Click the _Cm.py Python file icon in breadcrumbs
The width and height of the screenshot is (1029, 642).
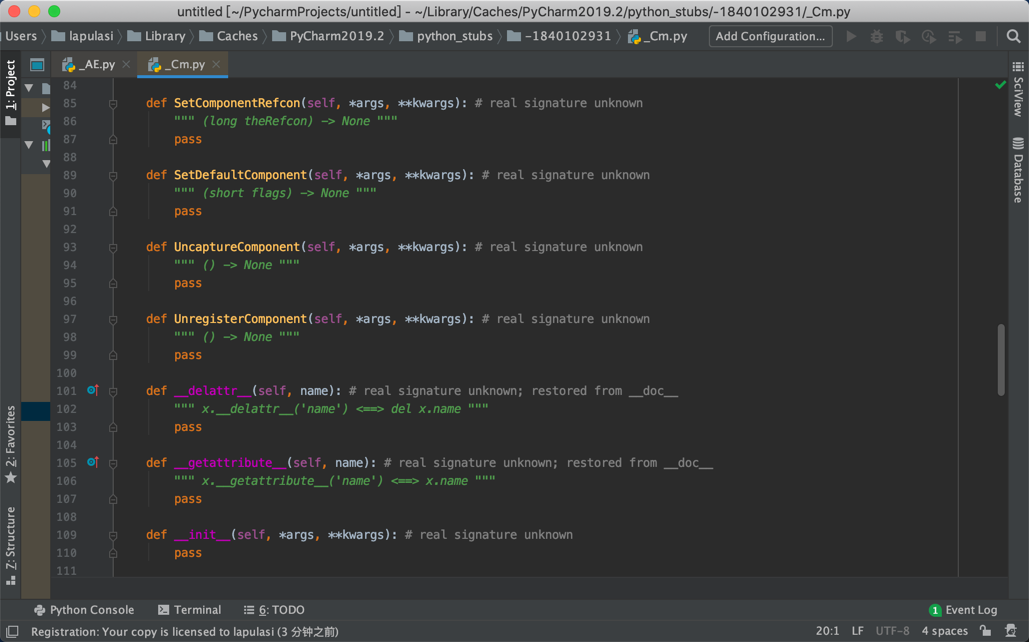pos(634,34)
